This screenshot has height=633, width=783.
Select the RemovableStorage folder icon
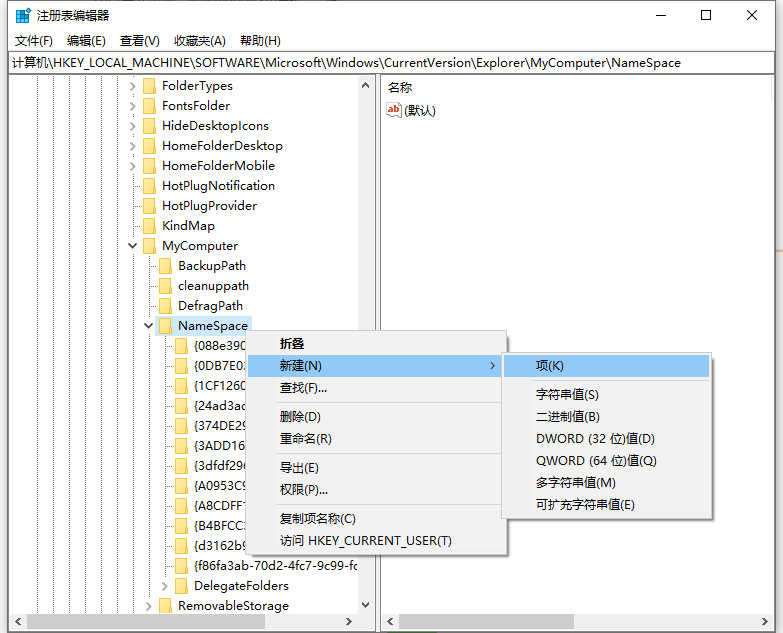(165, 606)
